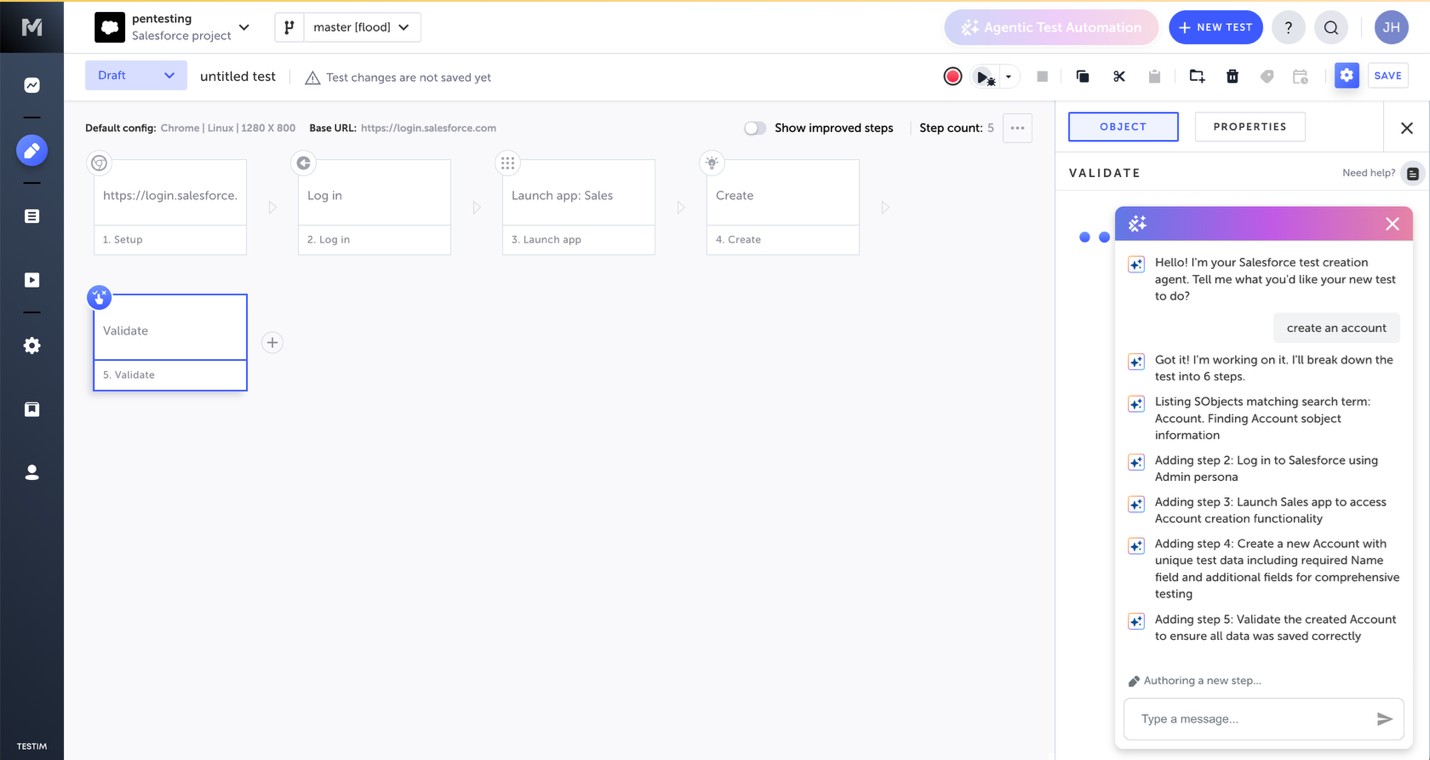Expand the Draft status dropdown
The height and width of the screenshot is (760, 1430).
pyautogui.click(x=136, y=76)
